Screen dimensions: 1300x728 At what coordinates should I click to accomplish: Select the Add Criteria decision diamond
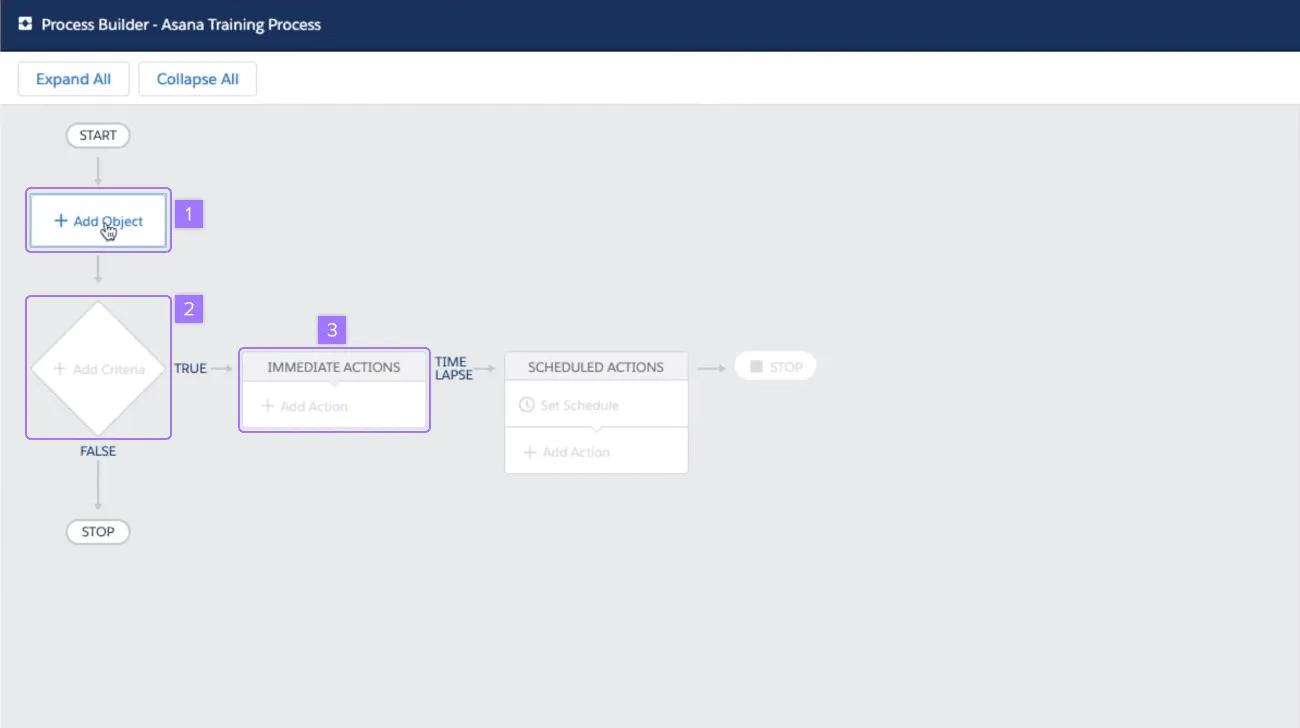click(97, 368)
